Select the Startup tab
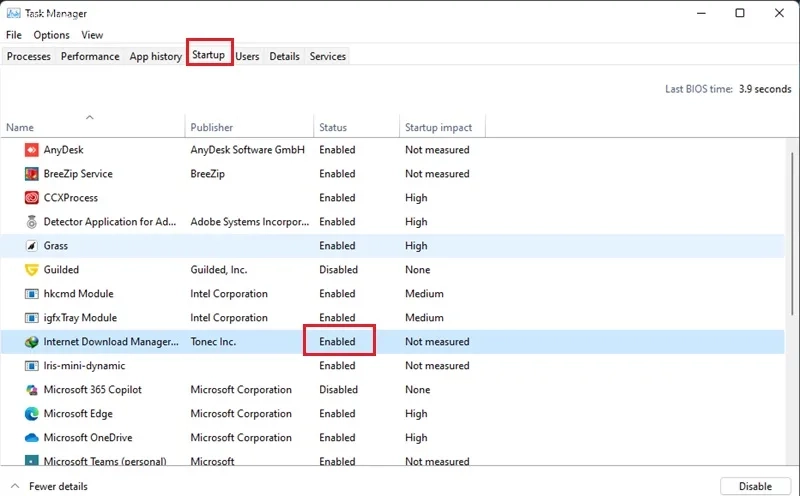The image size is (800, 496). tap(208, 55)
